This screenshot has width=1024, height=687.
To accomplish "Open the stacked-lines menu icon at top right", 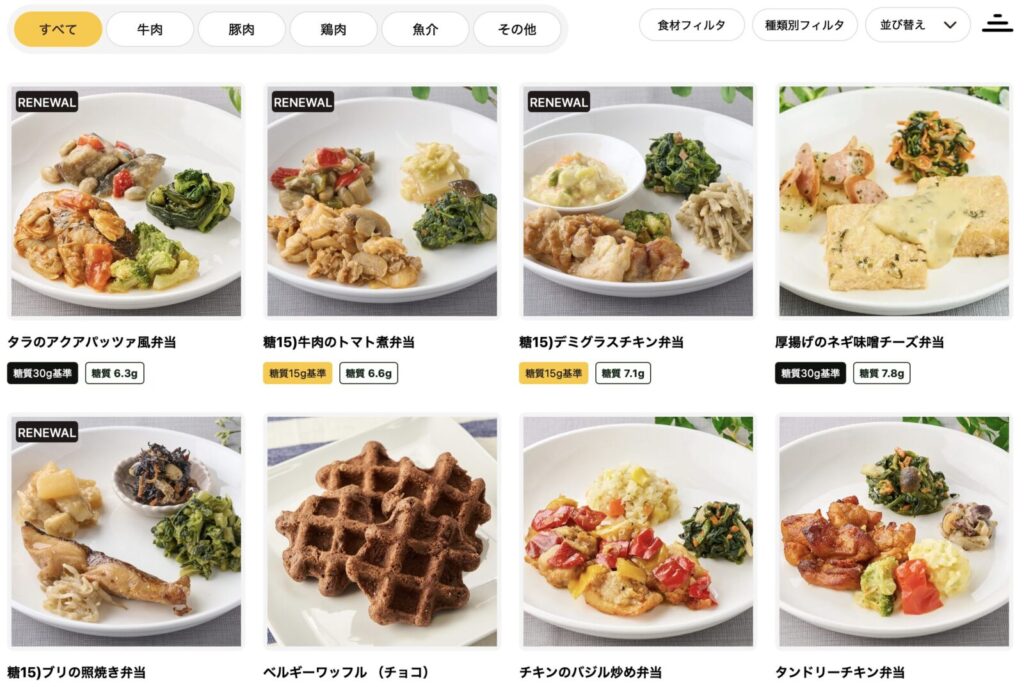I will [x=997, y=24].
